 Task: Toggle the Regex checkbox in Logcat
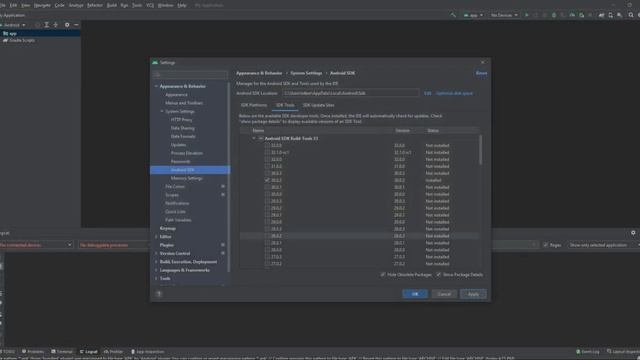click(546, 245)
